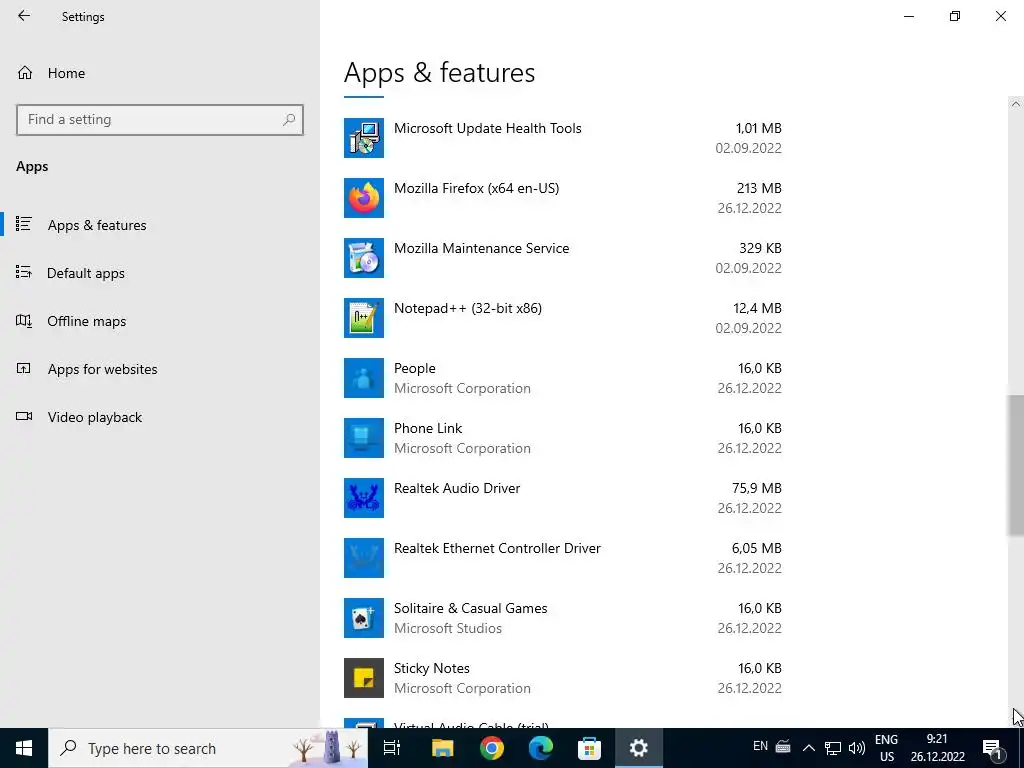Screen dimensions: 1024x768
Task: Open the notification center icon
Action: click(992, 748)
